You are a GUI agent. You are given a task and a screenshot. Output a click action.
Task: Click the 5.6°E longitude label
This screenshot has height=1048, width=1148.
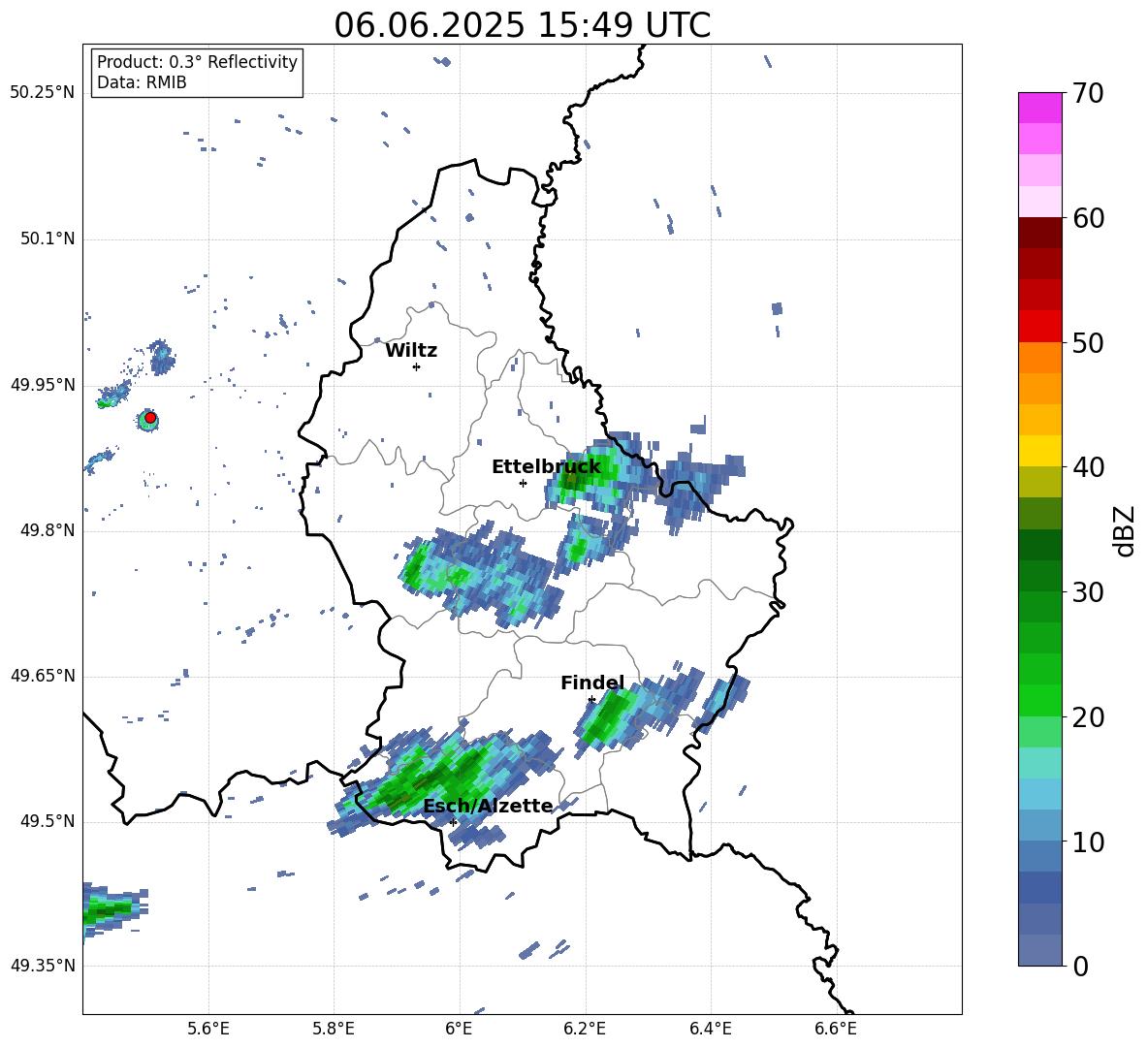pos(208,1029)
